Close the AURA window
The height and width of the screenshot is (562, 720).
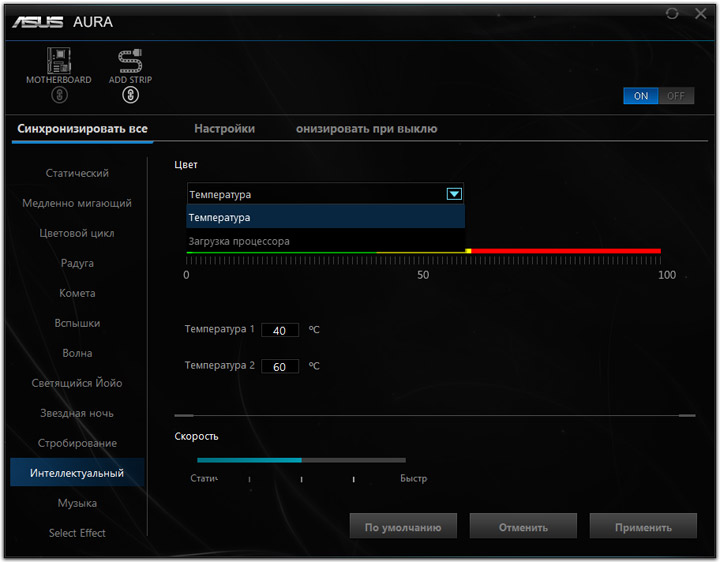701,13
